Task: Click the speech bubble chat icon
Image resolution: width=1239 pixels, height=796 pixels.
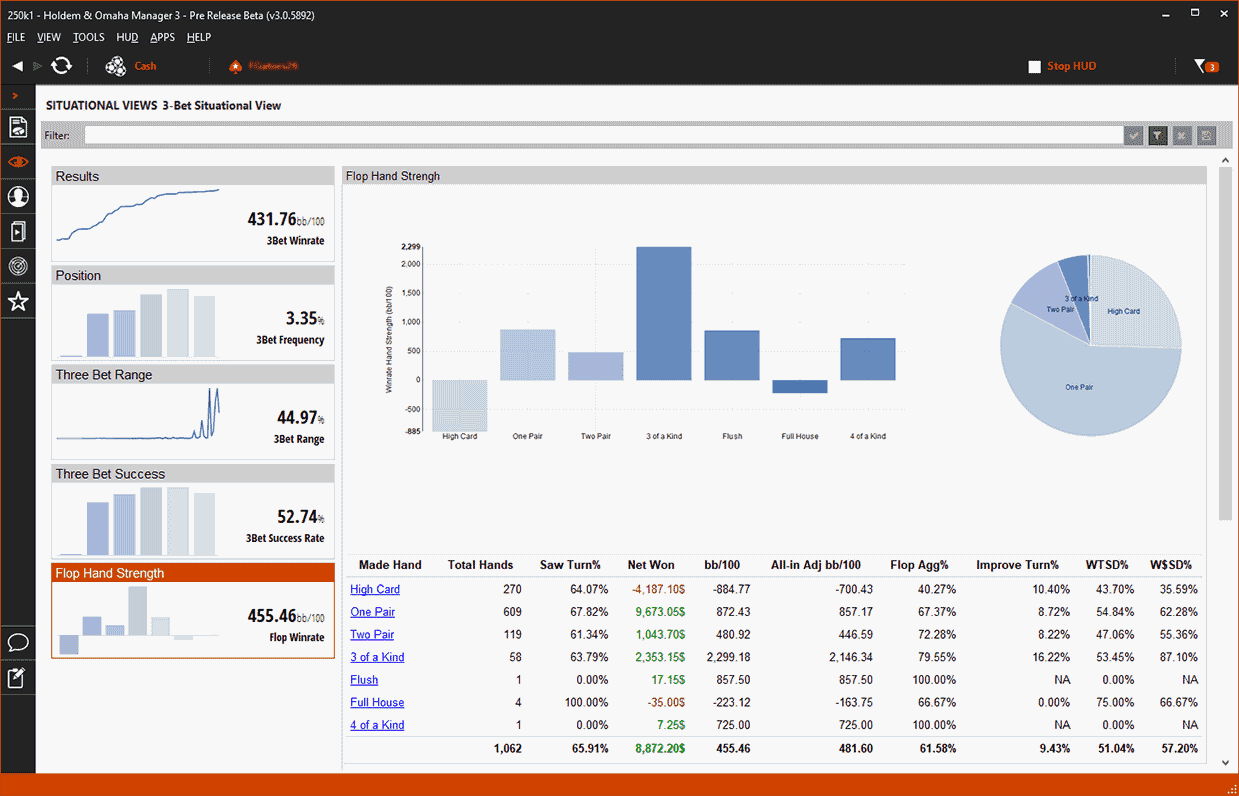Action: (x=18, y=642)
